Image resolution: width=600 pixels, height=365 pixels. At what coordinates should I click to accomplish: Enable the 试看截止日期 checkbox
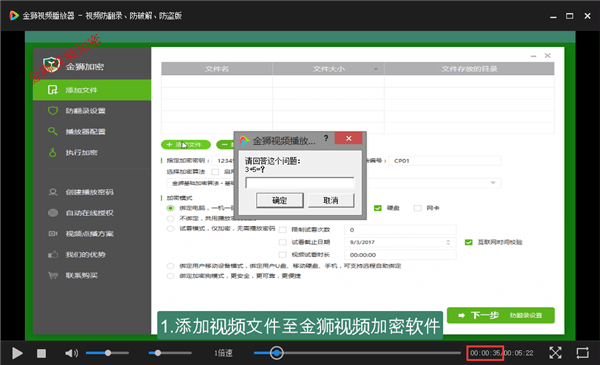coord(283,242)
